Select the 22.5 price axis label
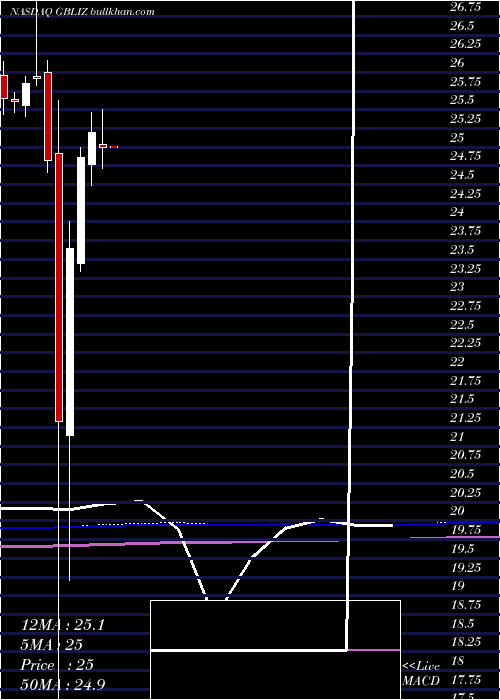The width and height of the screenshot is (500, 700). point(462,325)
